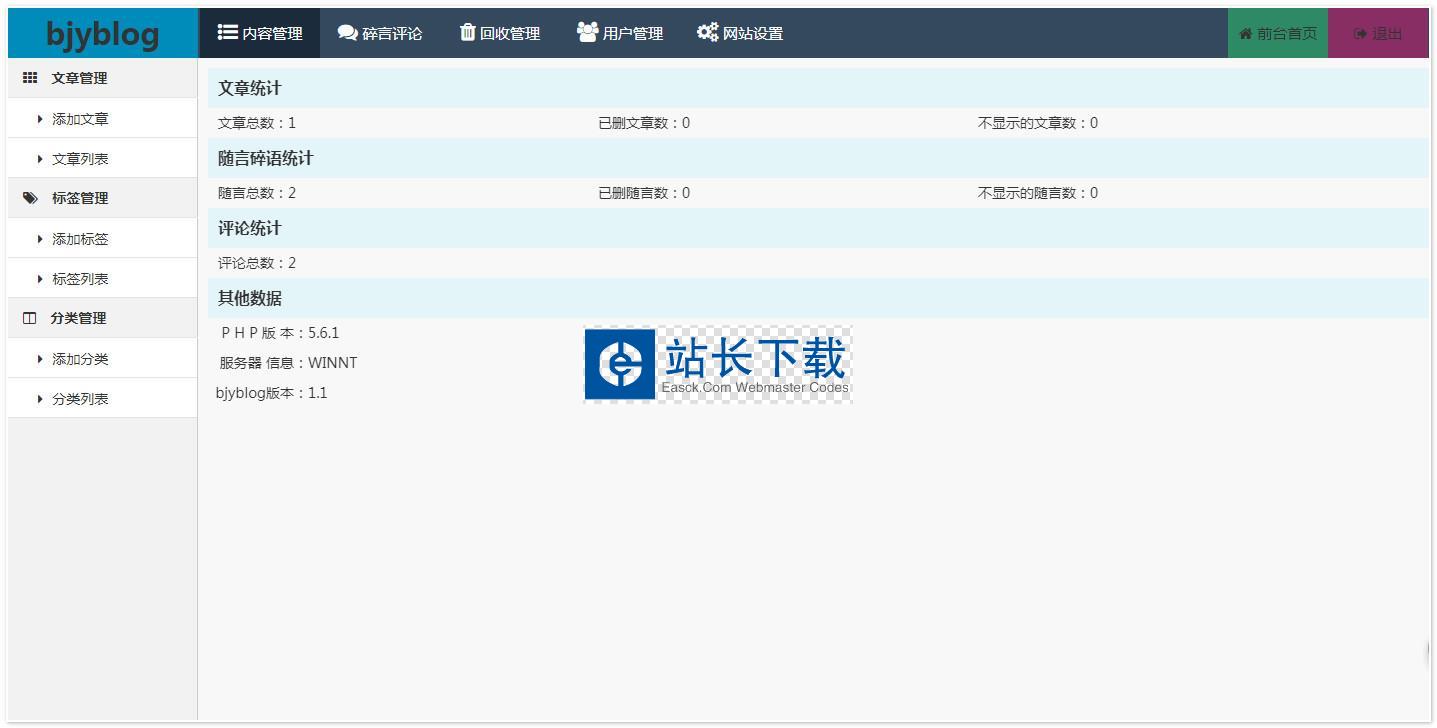The height and width of the screenshot is (728, 1437).
Task: Open the 添加标签 sidebar item
Action: pyautogui.click(x=80, y=239)
